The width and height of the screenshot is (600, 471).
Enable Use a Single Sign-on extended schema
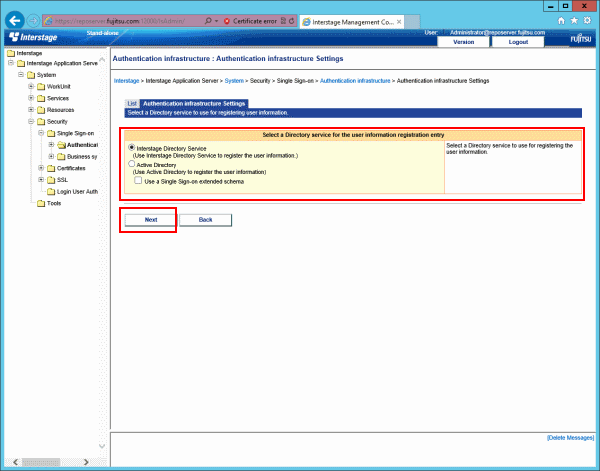[138, 180]
